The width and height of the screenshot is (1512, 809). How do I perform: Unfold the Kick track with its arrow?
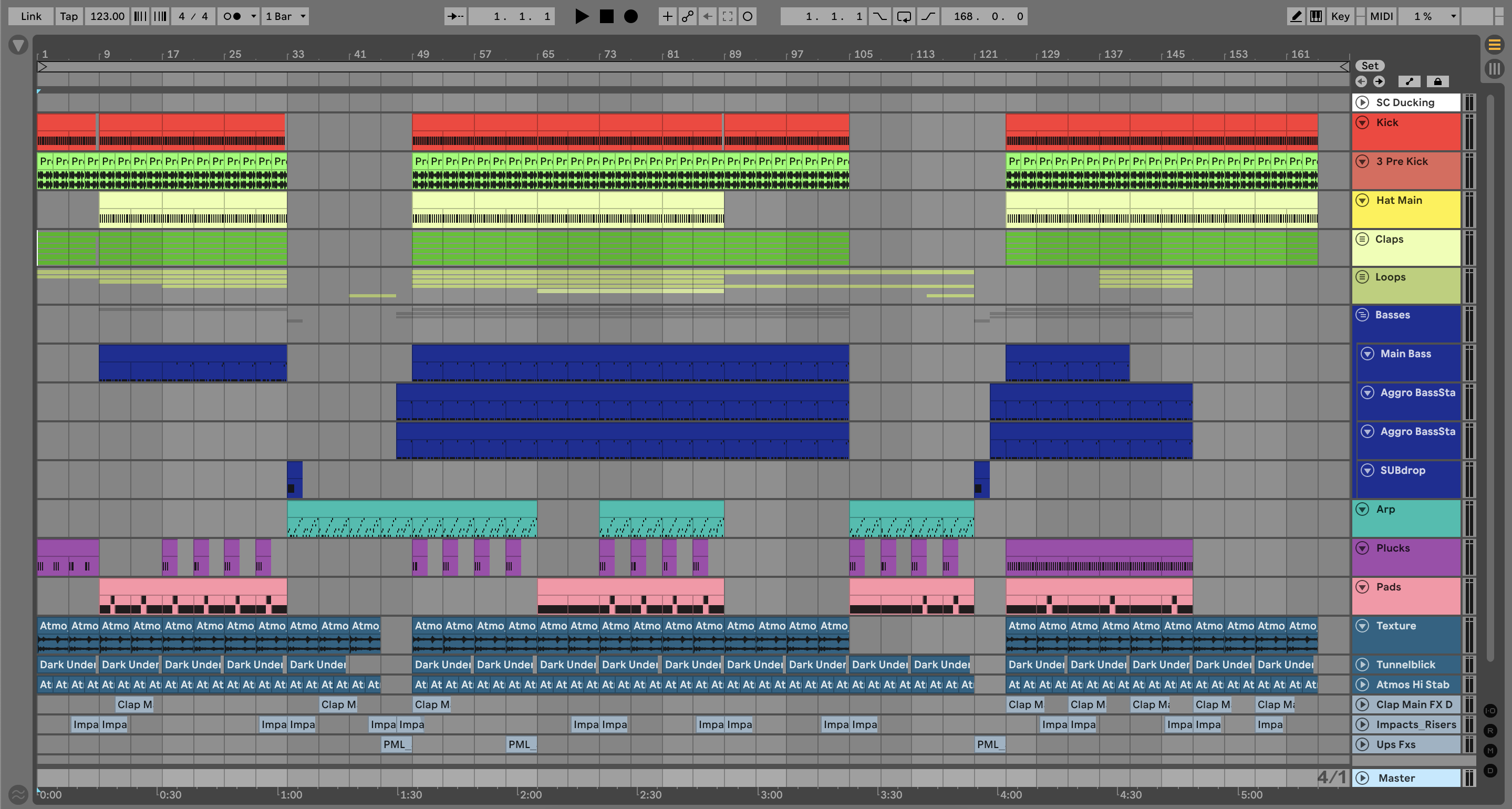(x=1363, y=123)
